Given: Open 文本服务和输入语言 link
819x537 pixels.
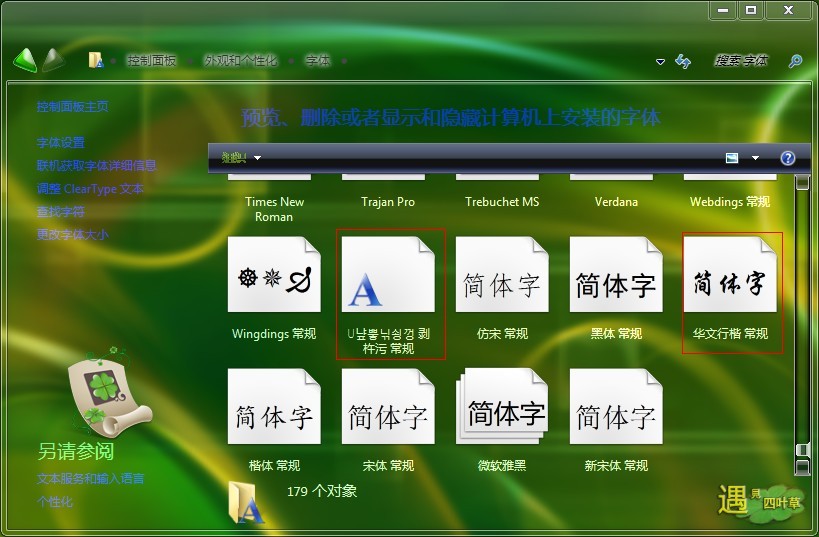Looking at the screenshot, I should [90, 478].
